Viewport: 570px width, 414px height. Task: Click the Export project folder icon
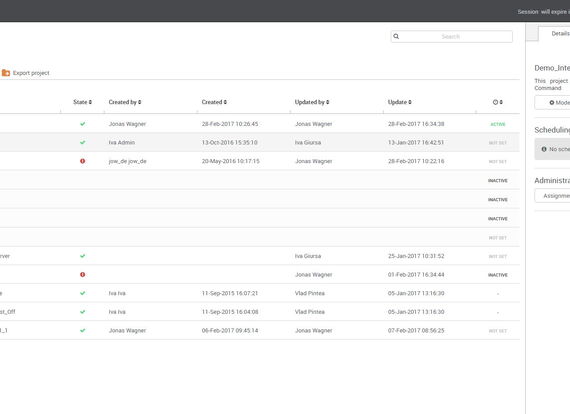[x=6, y=73]
